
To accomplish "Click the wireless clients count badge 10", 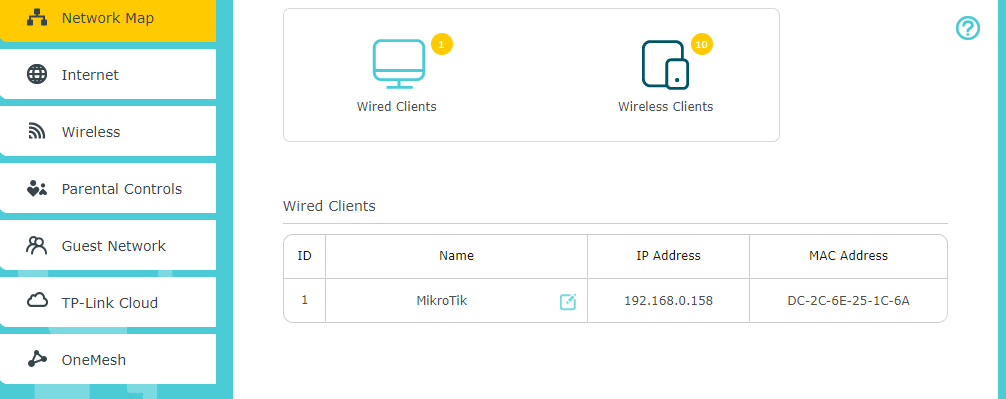I will coord(702,44).
